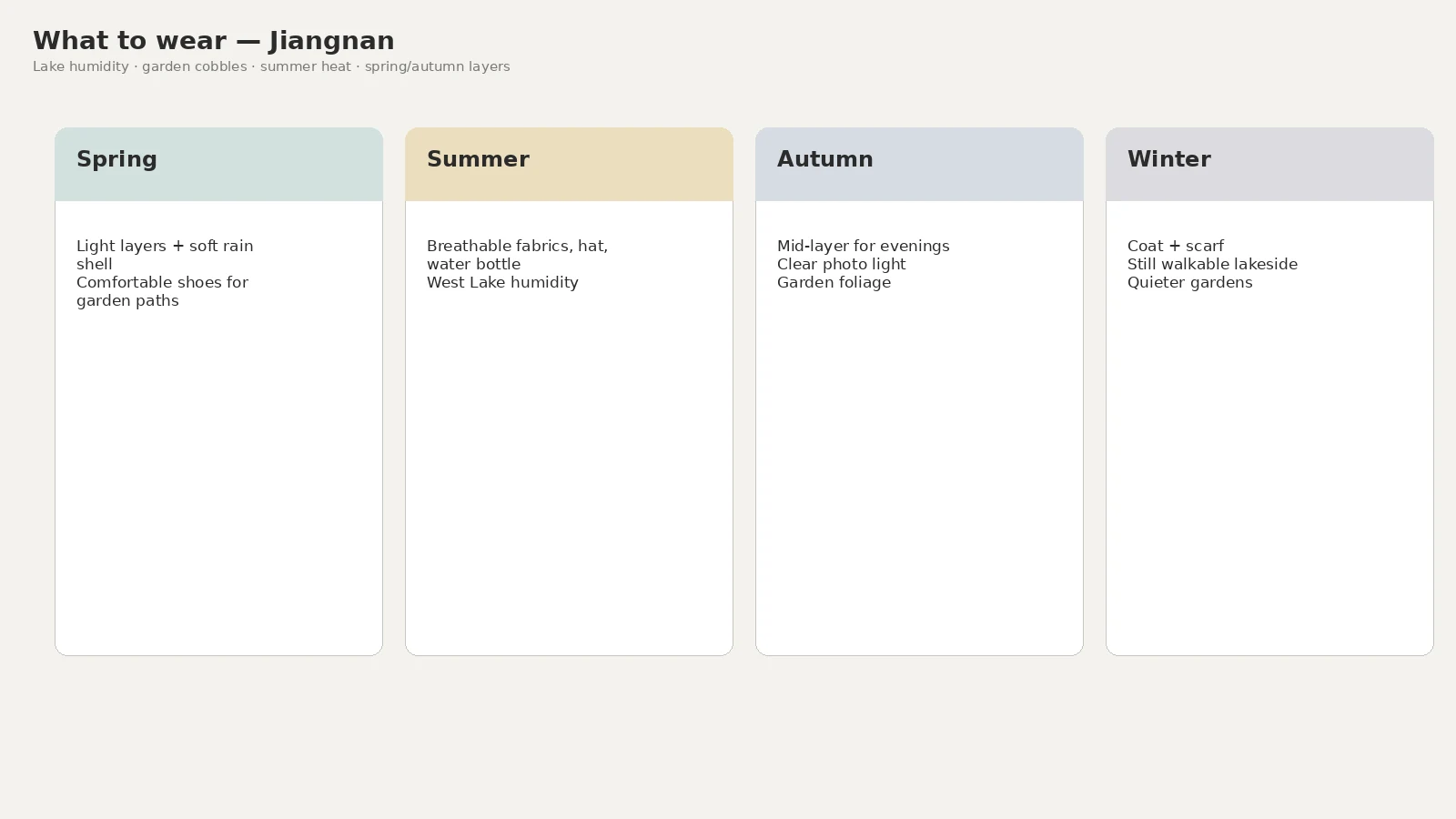Select the Autumn card header

919,164
